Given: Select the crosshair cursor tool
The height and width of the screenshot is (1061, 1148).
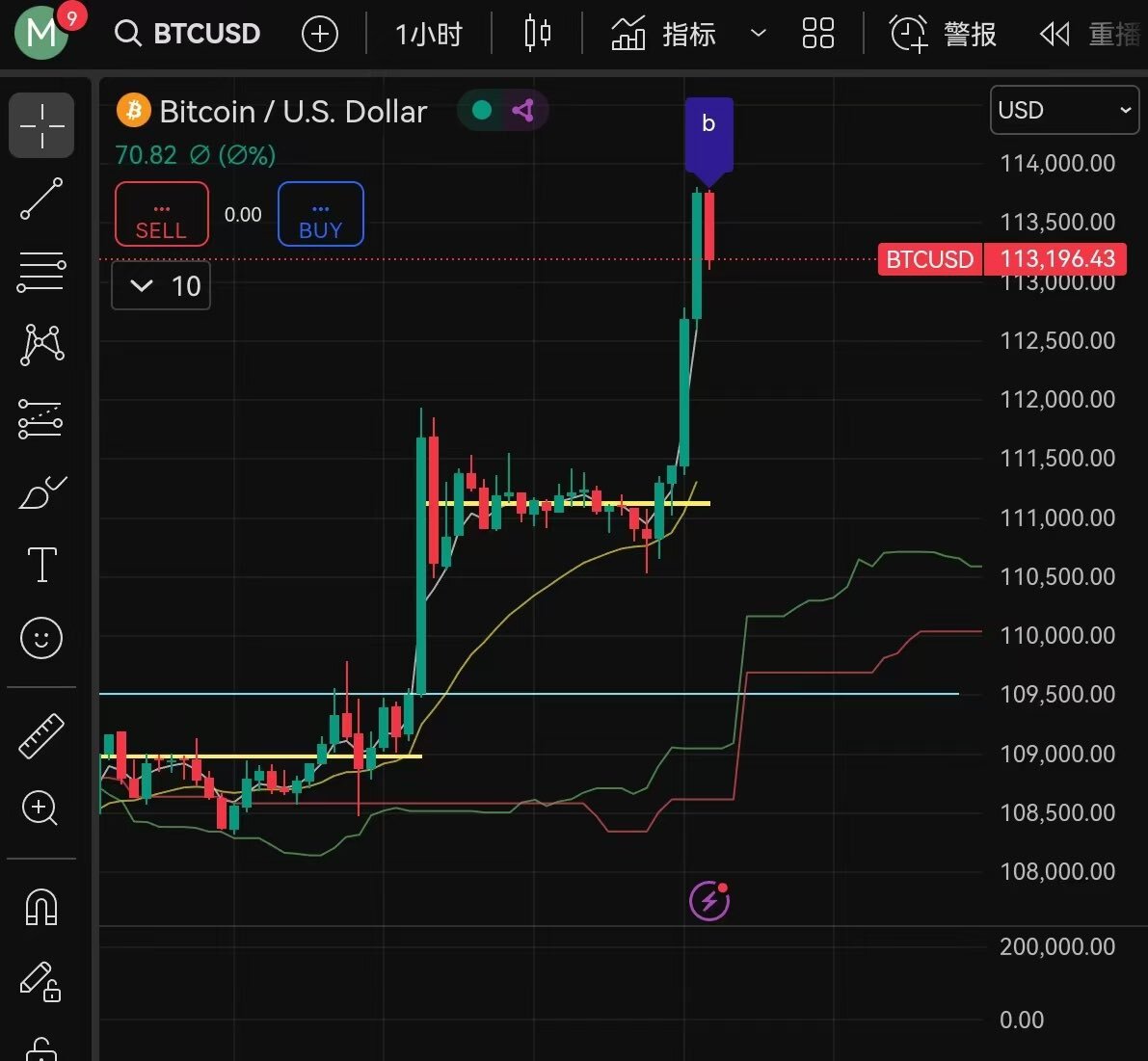Looking at the screenshot, I should coord(41,125).
